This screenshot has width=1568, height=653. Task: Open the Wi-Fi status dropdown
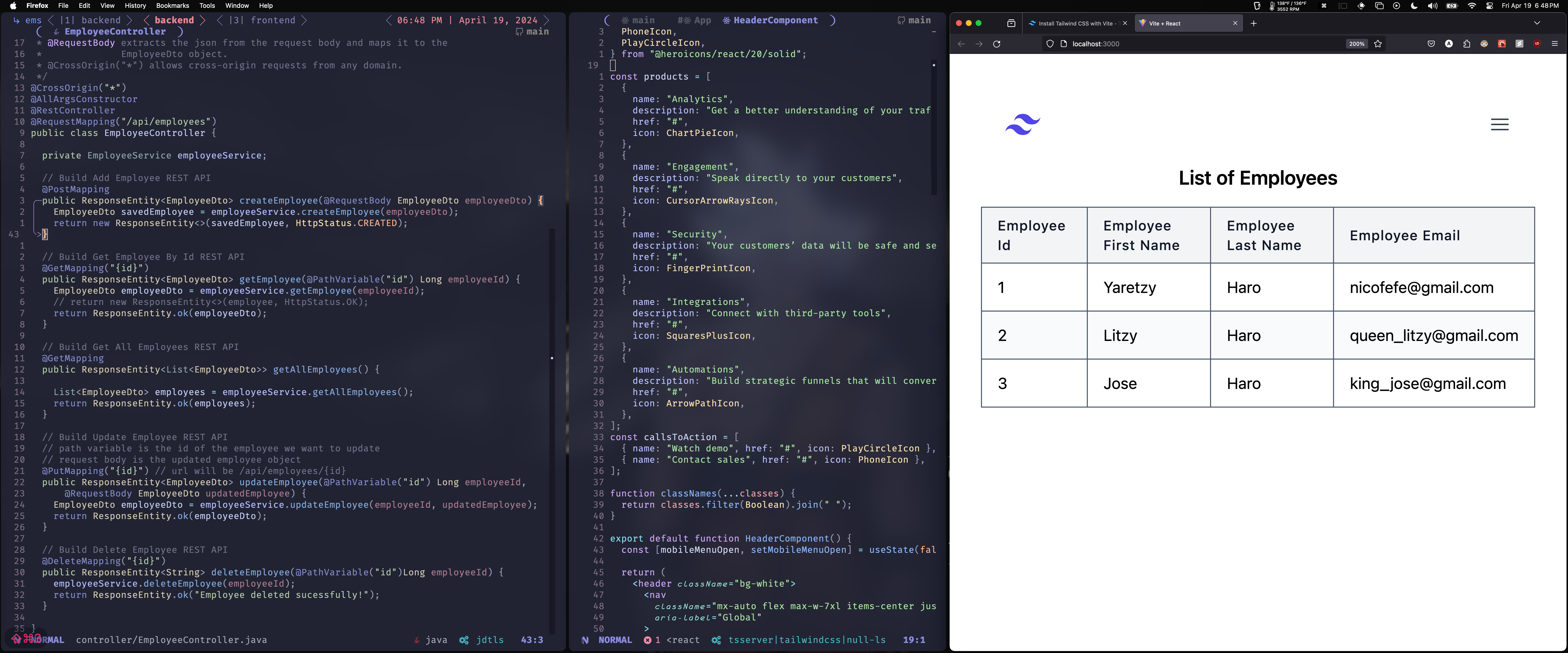[1472, 5]
